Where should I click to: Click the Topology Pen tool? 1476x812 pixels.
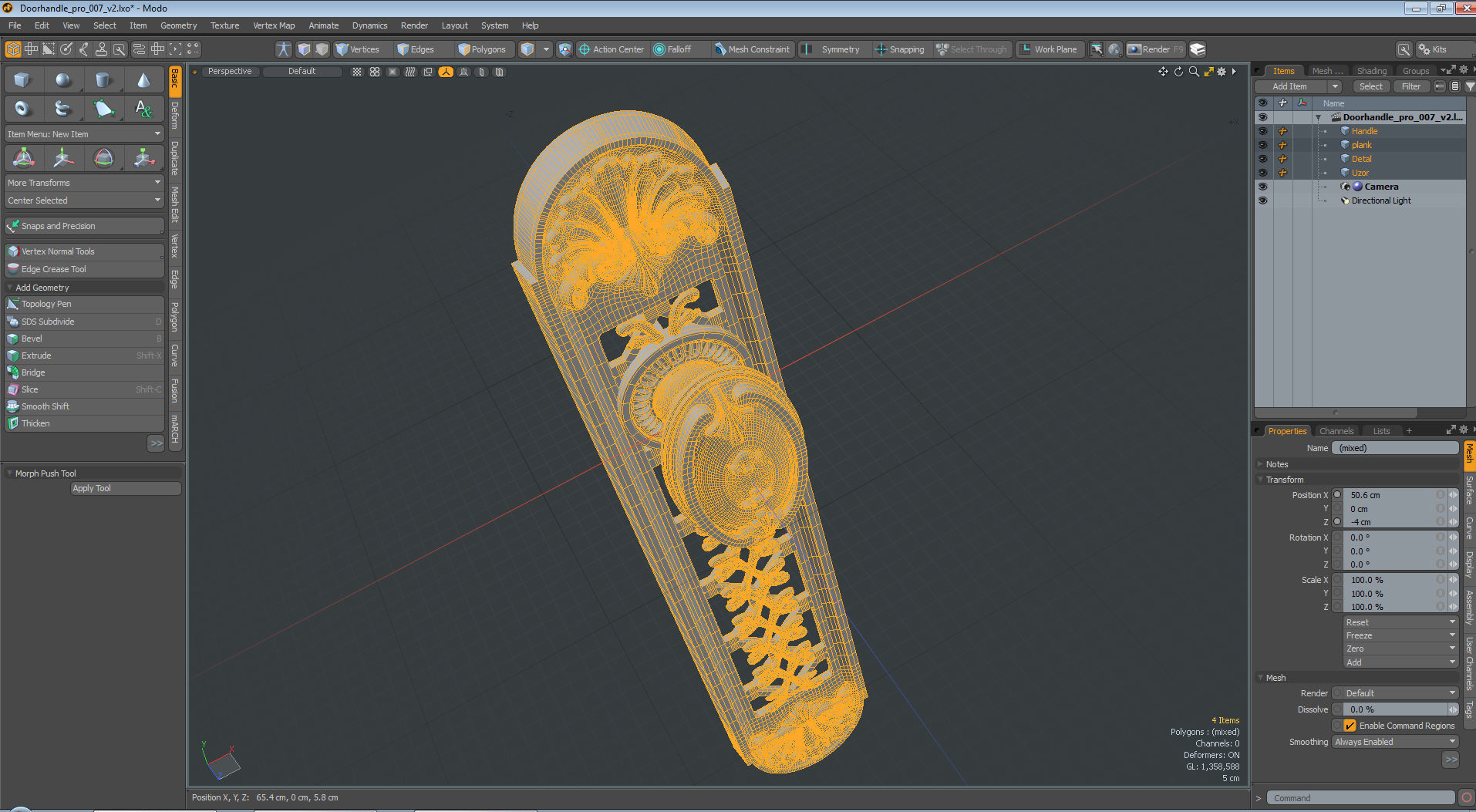click(85, 304)
